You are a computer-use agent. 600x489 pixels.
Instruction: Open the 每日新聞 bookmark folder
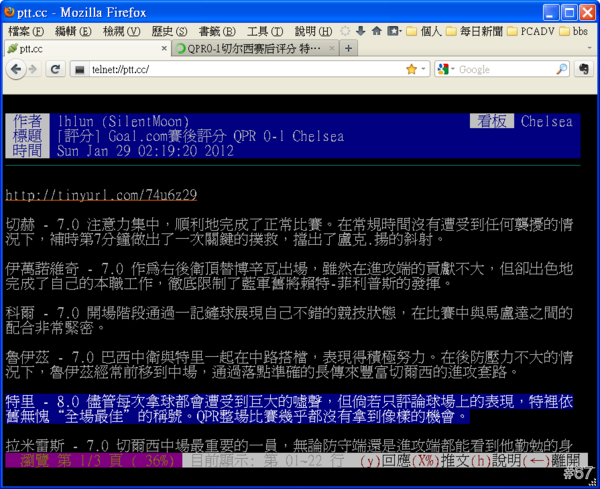(474, 31)
